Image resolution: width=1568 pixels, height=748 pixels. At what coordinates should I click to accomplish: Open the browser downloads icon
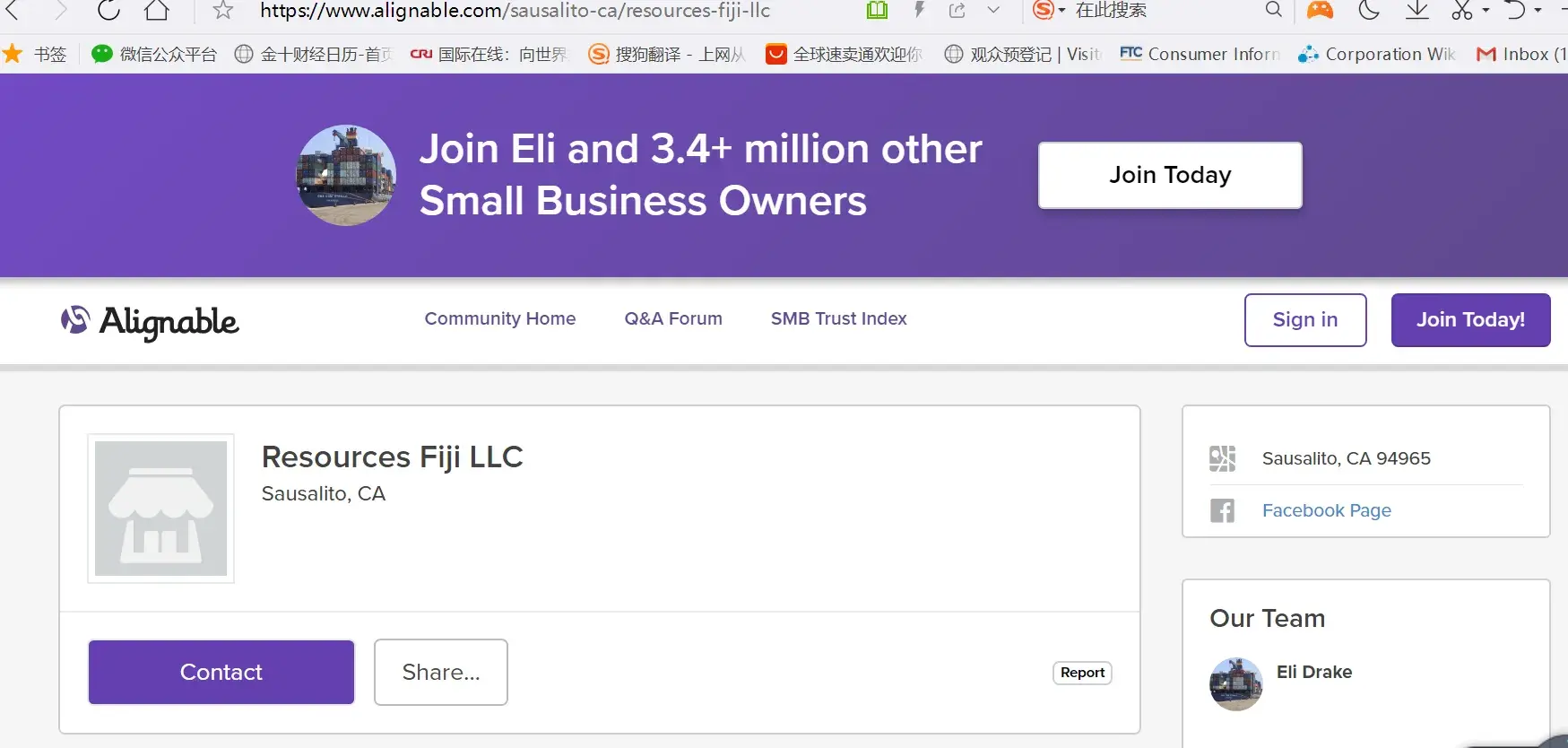coord(1416,10)
